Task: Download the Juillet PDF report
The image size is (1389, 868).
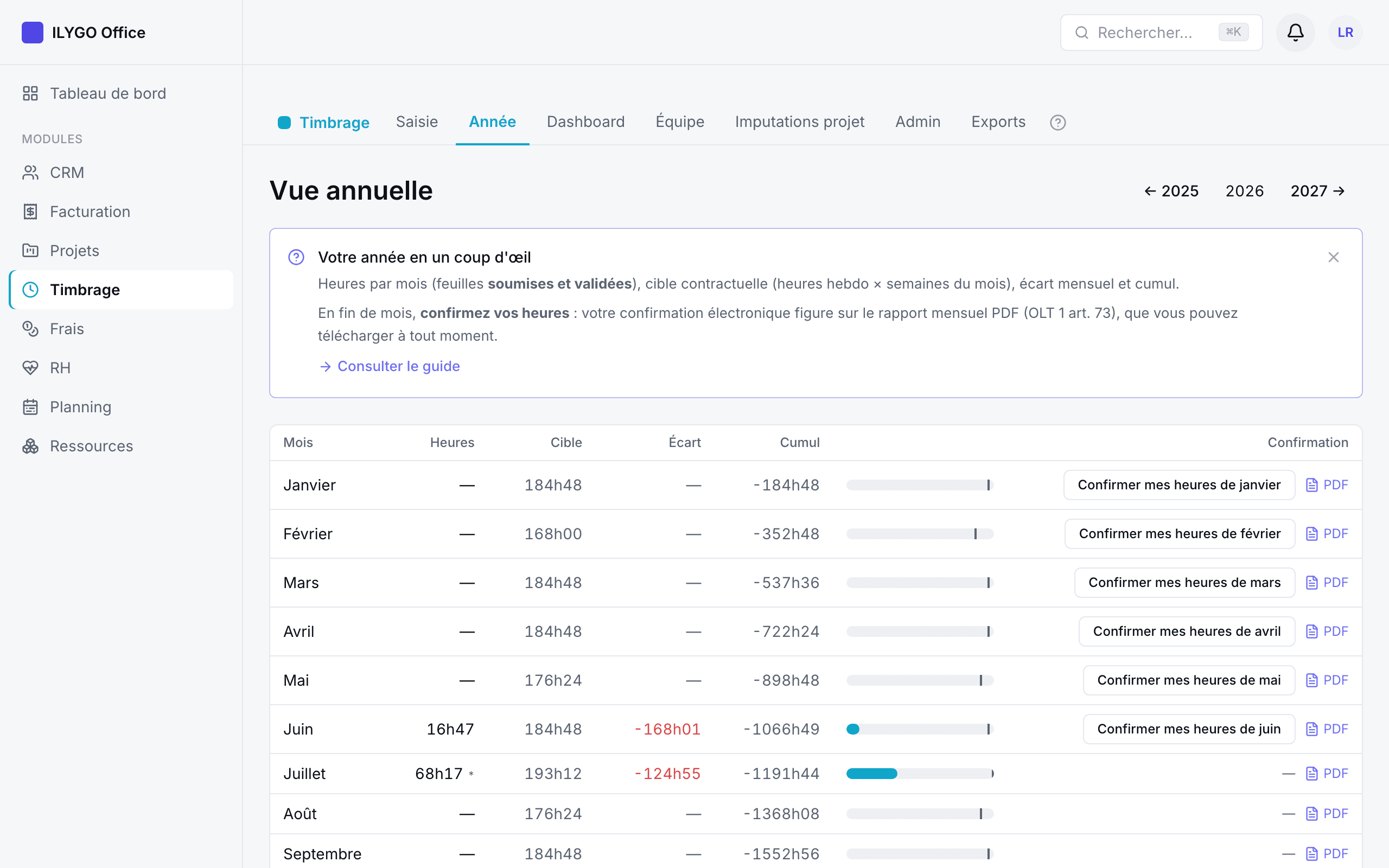Action: click(1327, 774)
